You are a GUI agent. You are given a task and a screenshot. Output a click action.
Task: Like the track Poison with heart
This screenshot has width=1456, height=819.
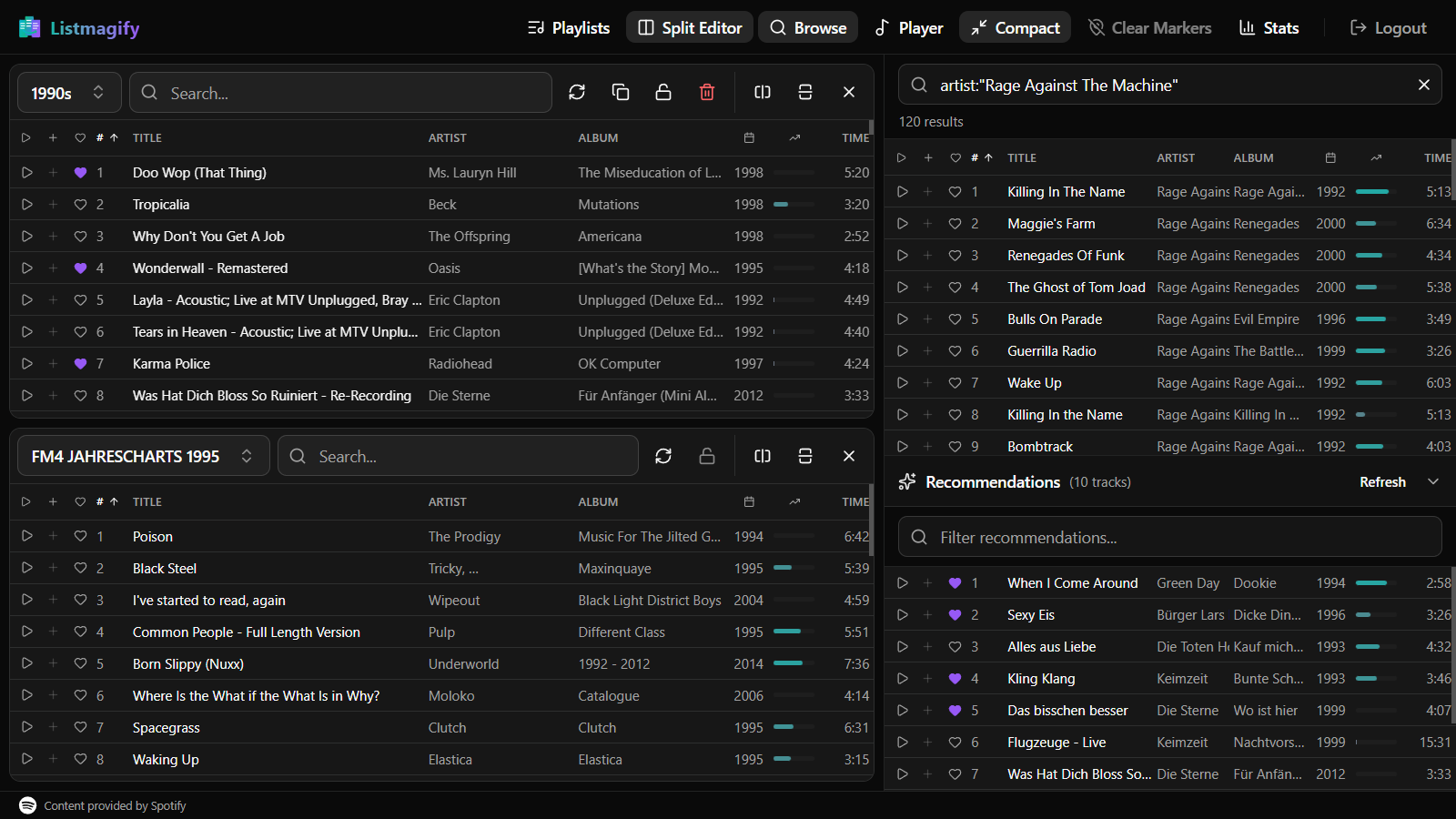[80, 536]
